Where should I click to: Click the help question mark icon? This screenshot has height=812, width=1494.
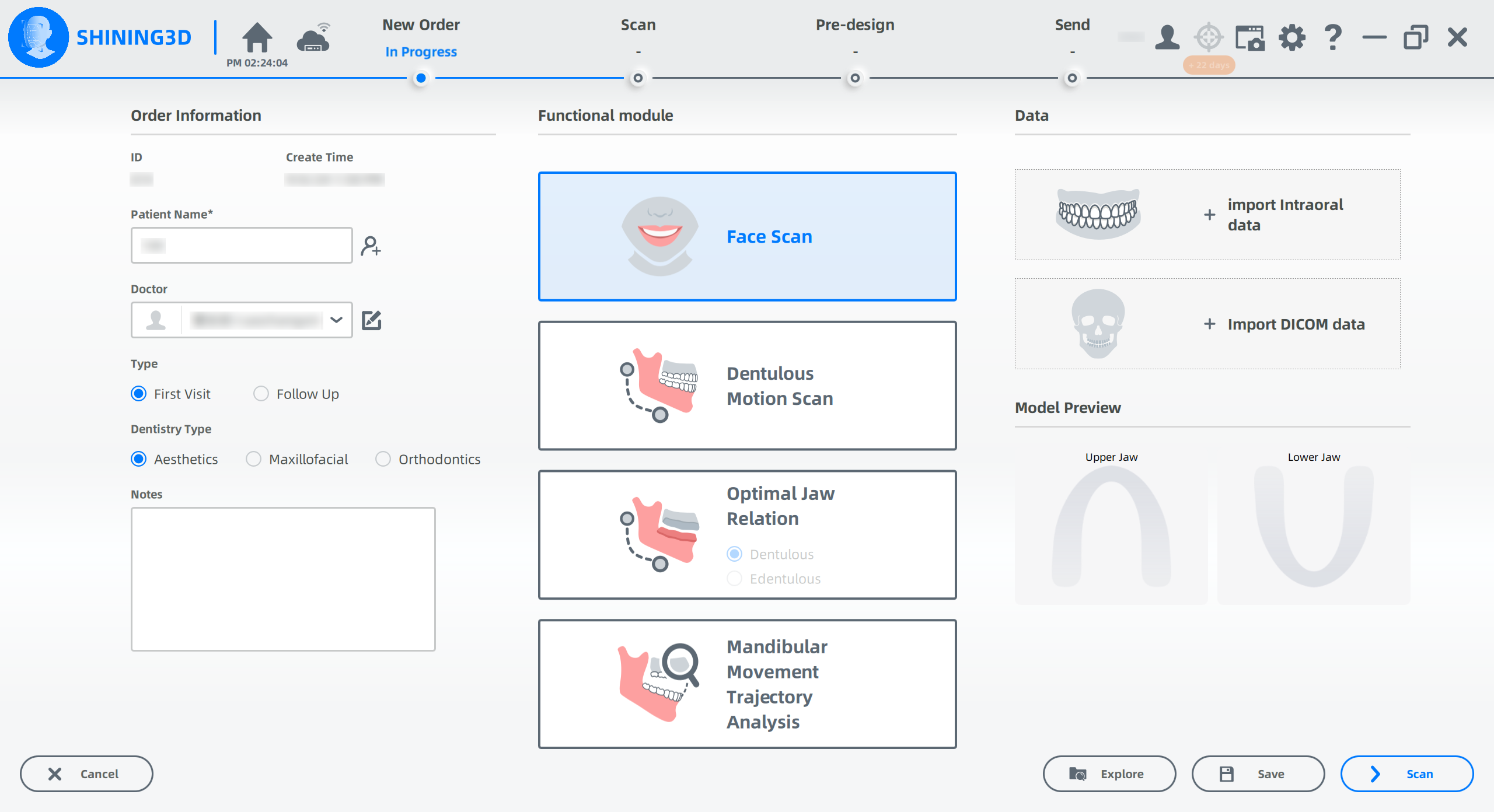(x=1333, y=38)
